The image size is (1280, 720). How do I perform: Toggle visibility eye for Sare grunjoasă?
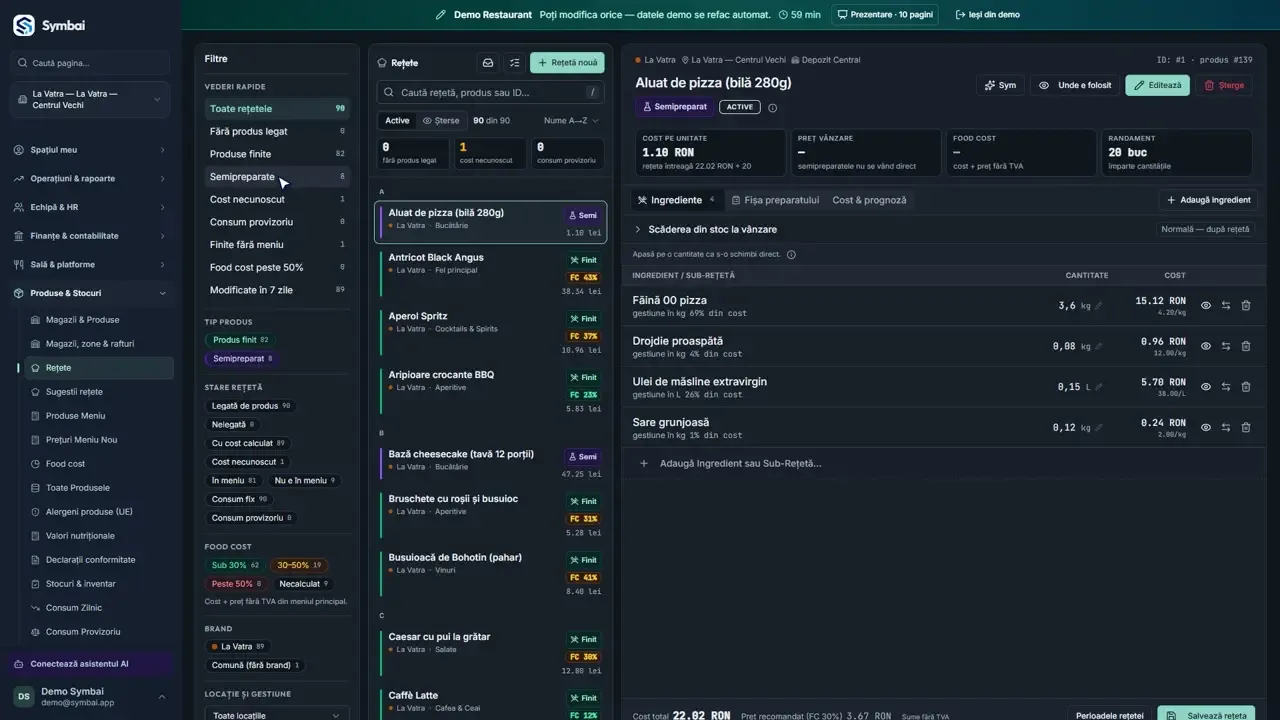point(1206,428)
